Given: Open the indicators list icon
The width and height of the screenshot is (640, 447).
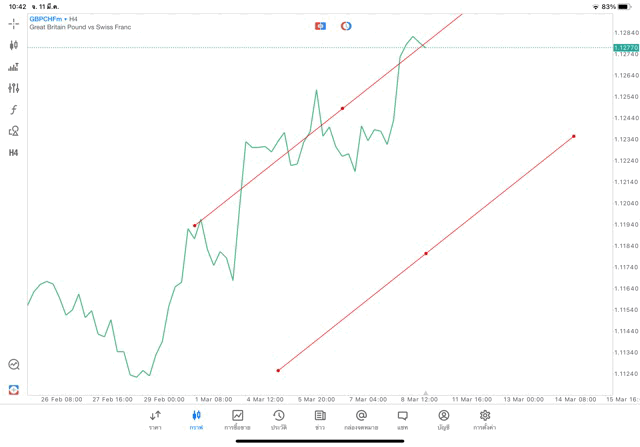Looking at the screenshot, I should [14, 67].
